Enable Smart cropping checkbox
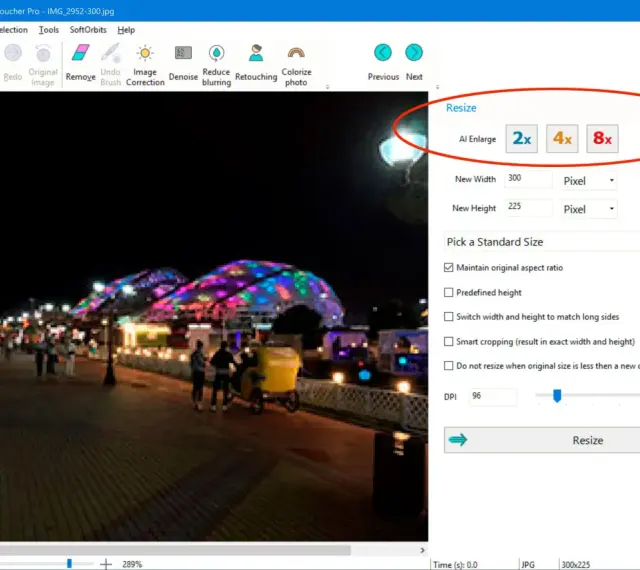640x570 pixels. 449,341
